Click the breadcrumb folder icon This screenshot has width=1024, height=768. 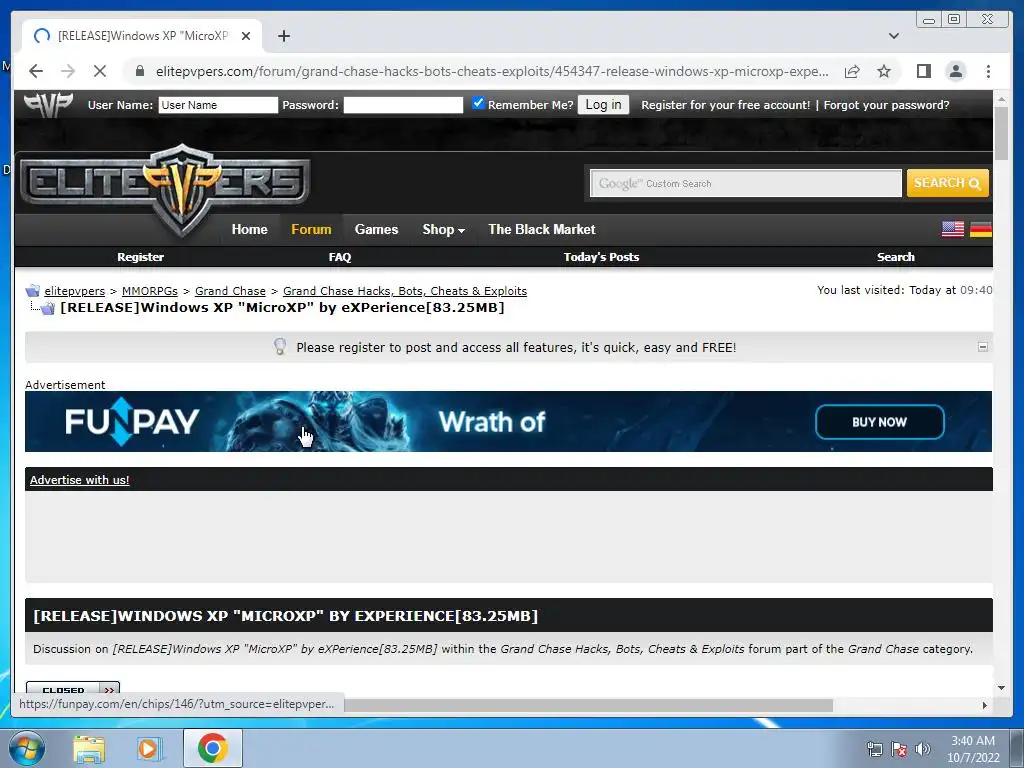pyautogui.click(x=33, y=291)
